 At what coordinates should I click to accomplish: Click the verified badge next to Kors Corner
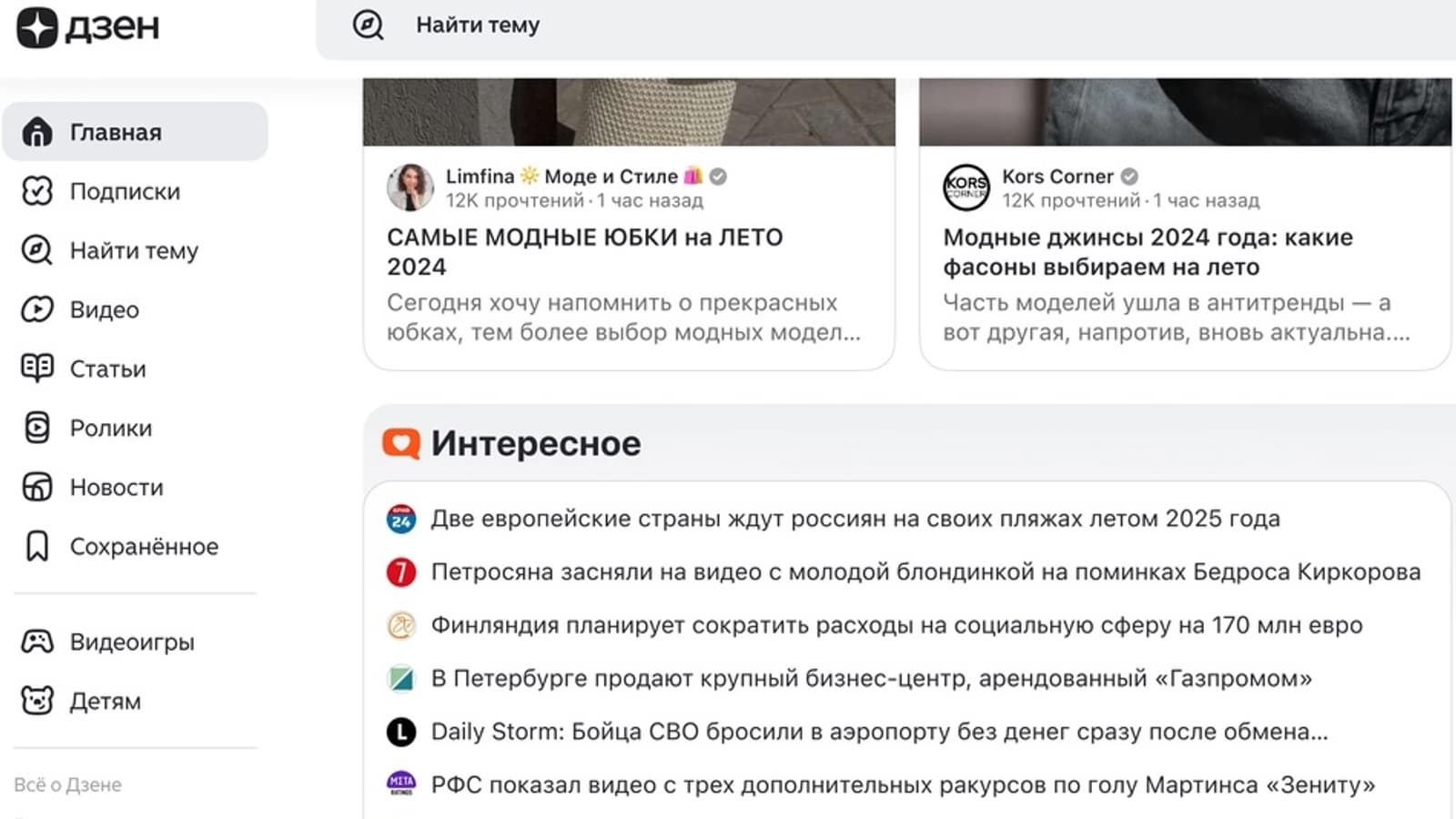pyautogui.click(x=1129, y=177)
